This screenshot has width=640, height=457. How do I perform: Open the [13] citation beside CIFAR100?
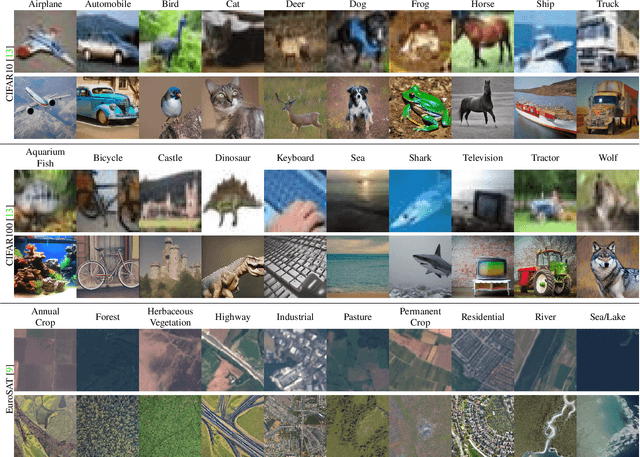[x=9, y=211]
